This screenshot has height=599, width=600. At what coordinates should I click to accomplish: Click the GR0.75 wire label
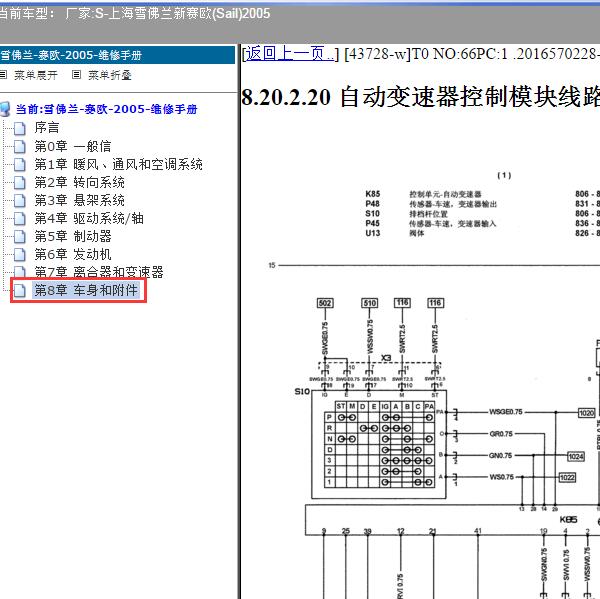pos(501,434)
